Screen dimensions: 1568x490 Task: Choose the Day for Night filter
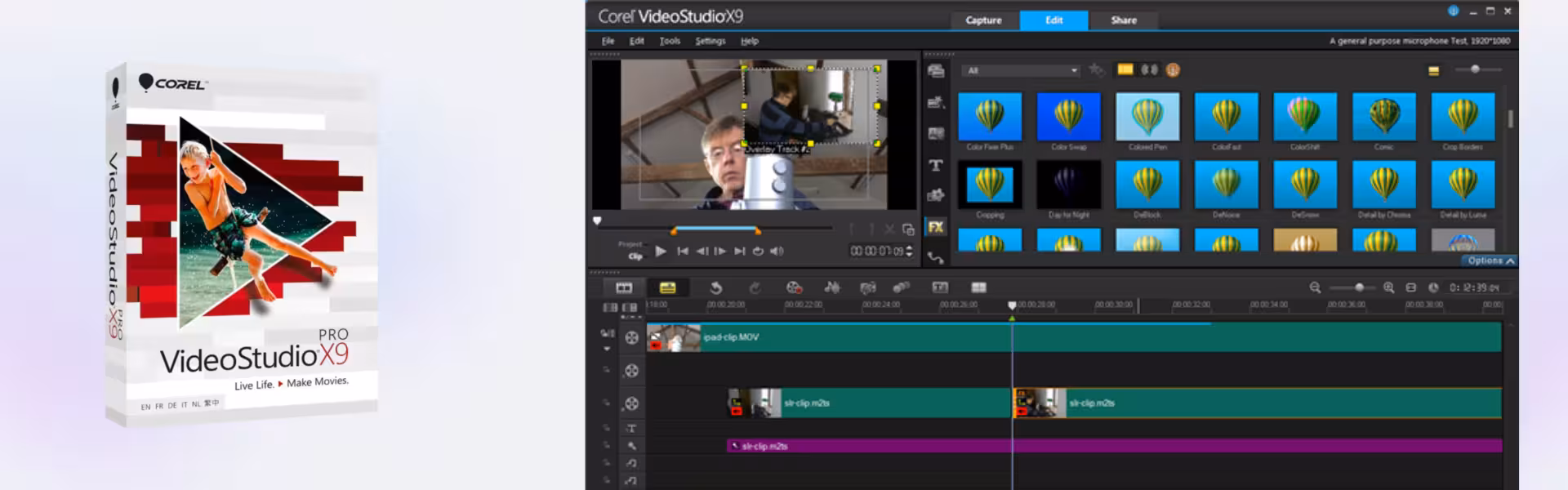point(1069,185)
